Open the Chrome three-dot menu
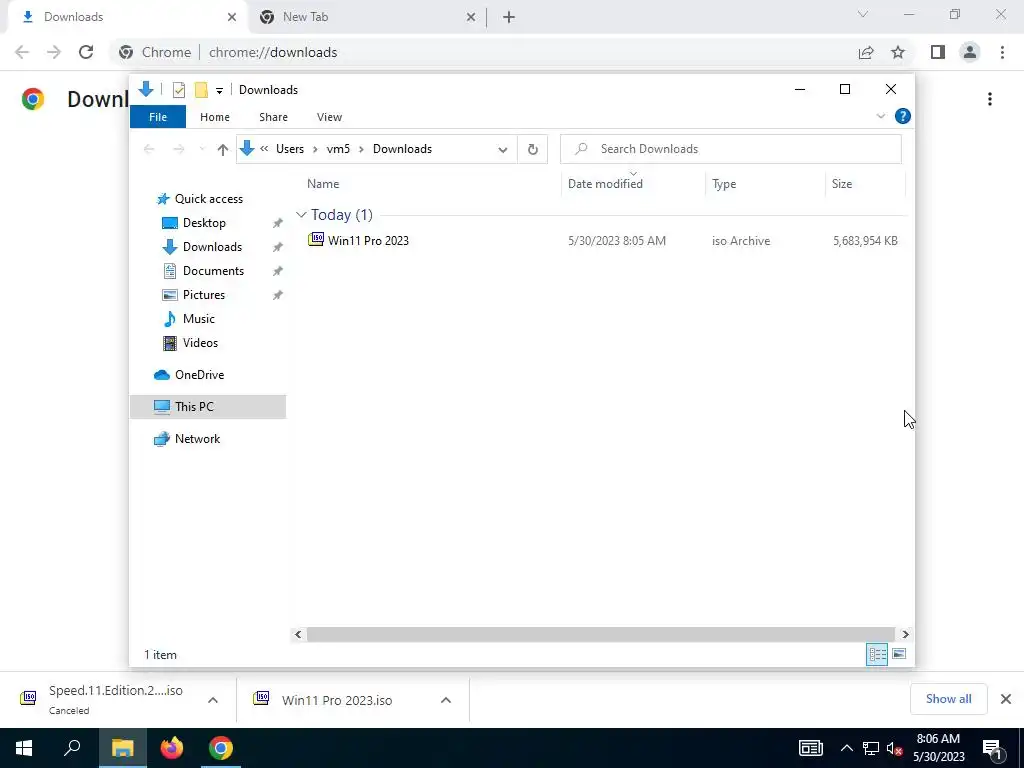Screen dimensions: 1024x768 pos(1002,52)
